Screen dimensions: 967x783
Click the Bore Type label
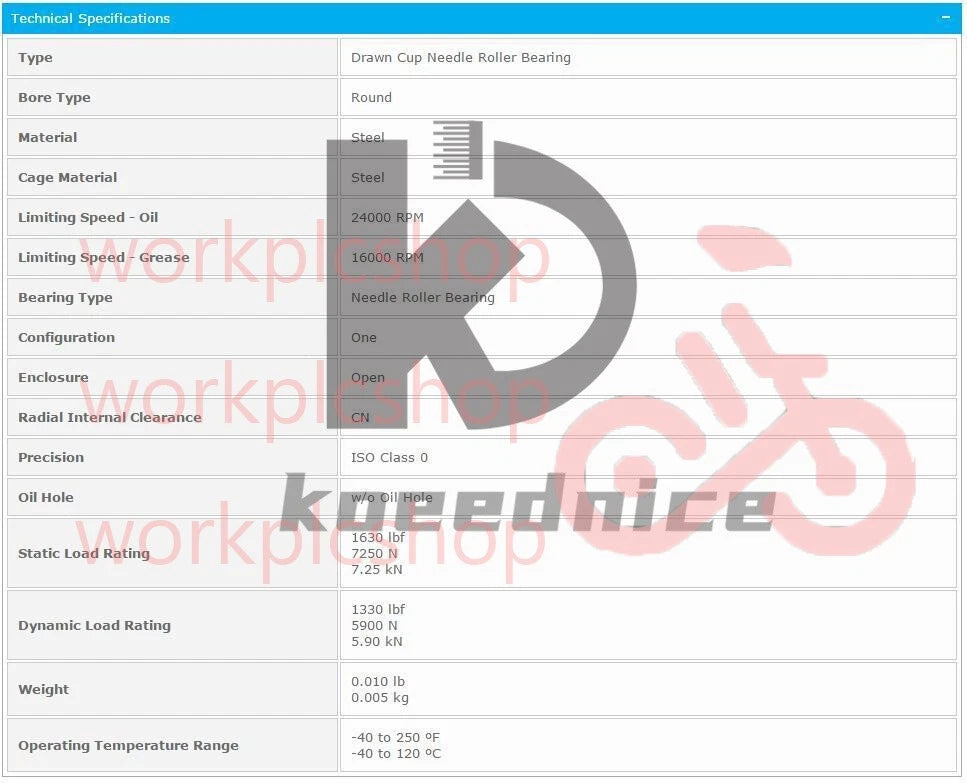click(x=54, y=97)
